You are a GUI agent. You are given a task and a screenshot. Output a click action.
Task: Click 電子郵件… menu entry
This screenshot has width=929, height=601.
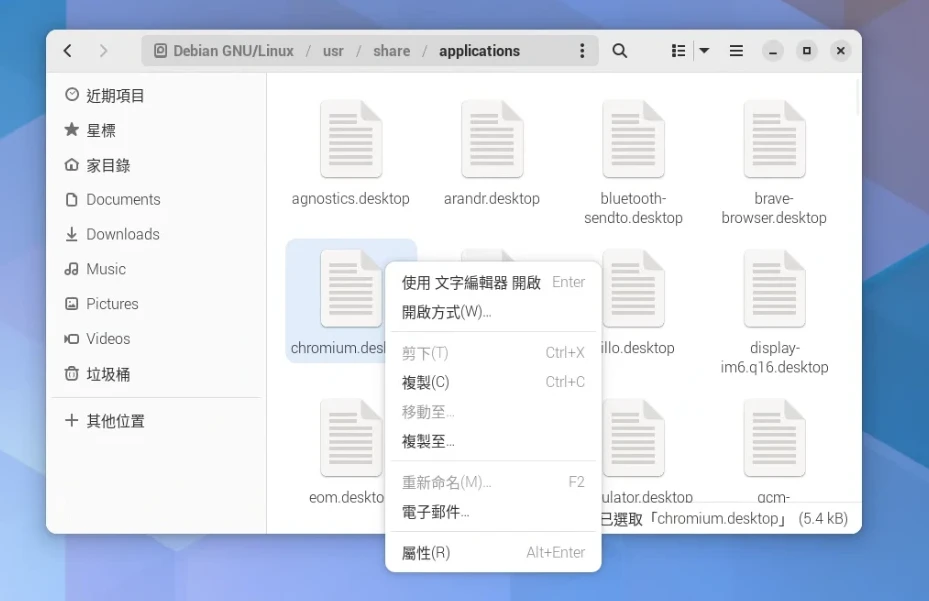[435, 512]
